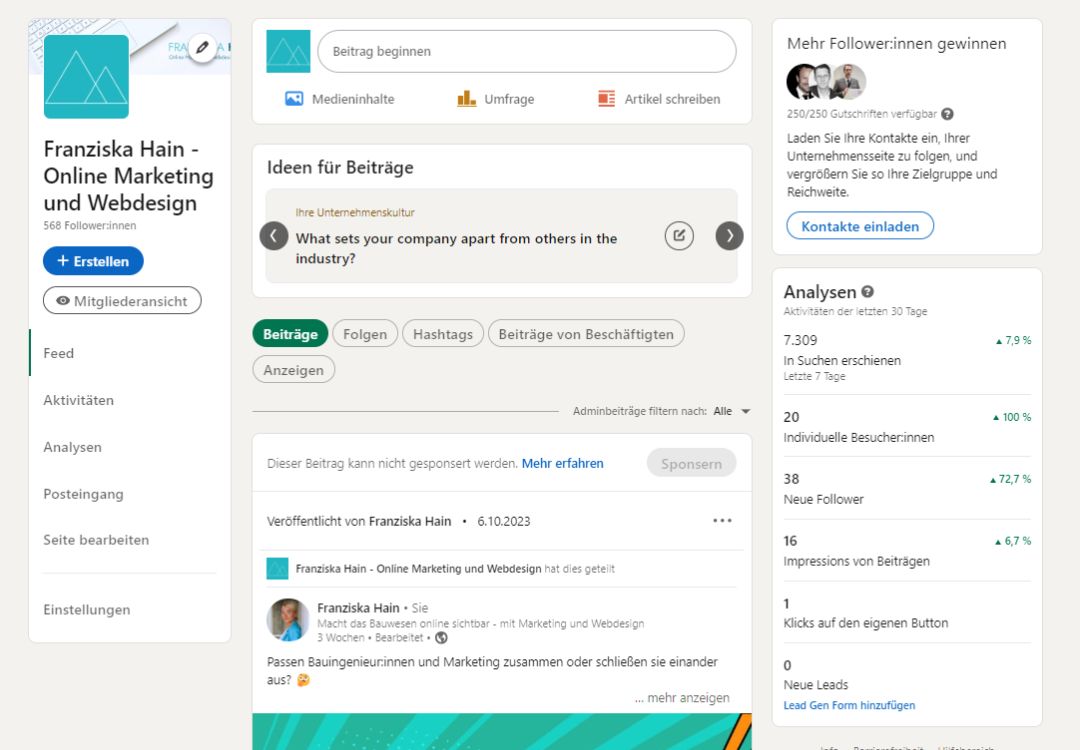Image resolution: width=1080 pixels, height=750 pixels.
Task: Open Adminbeiträge filtern nach Alle dropdown
Action: tap(731, 411)
